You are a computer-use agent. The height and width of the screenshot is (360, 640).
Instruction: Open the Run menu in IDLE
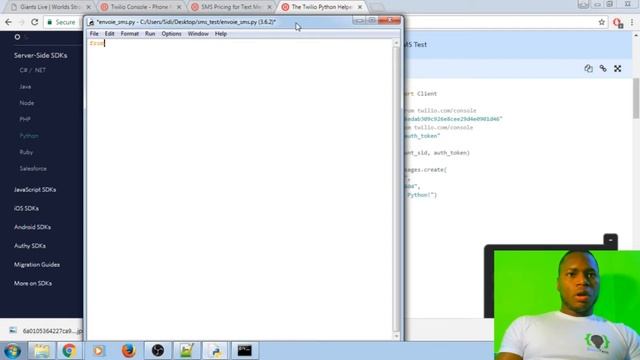(x=150, y=34)
